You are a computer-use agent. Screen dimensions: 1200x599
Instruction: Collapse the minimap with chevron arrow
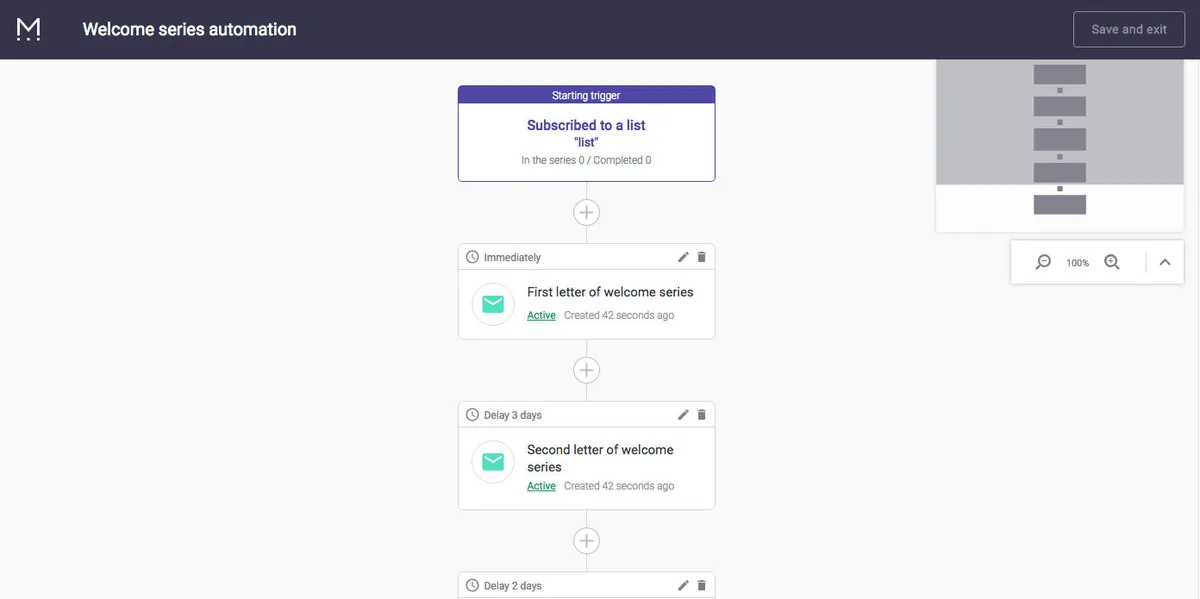coord(1165,262)
